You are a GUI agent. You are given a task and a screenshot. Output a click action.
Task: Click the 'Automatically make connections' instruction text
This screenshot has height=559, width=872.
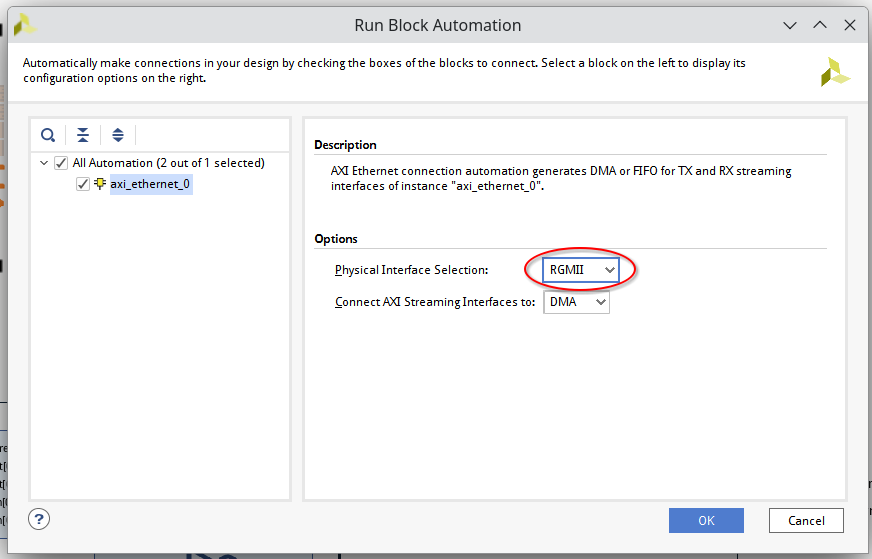click(x=384, y=70)
